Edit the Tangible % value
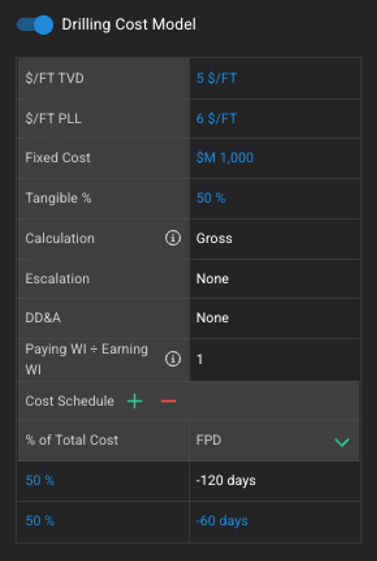Viewport: 377px width, 561px height. [275, 198]
